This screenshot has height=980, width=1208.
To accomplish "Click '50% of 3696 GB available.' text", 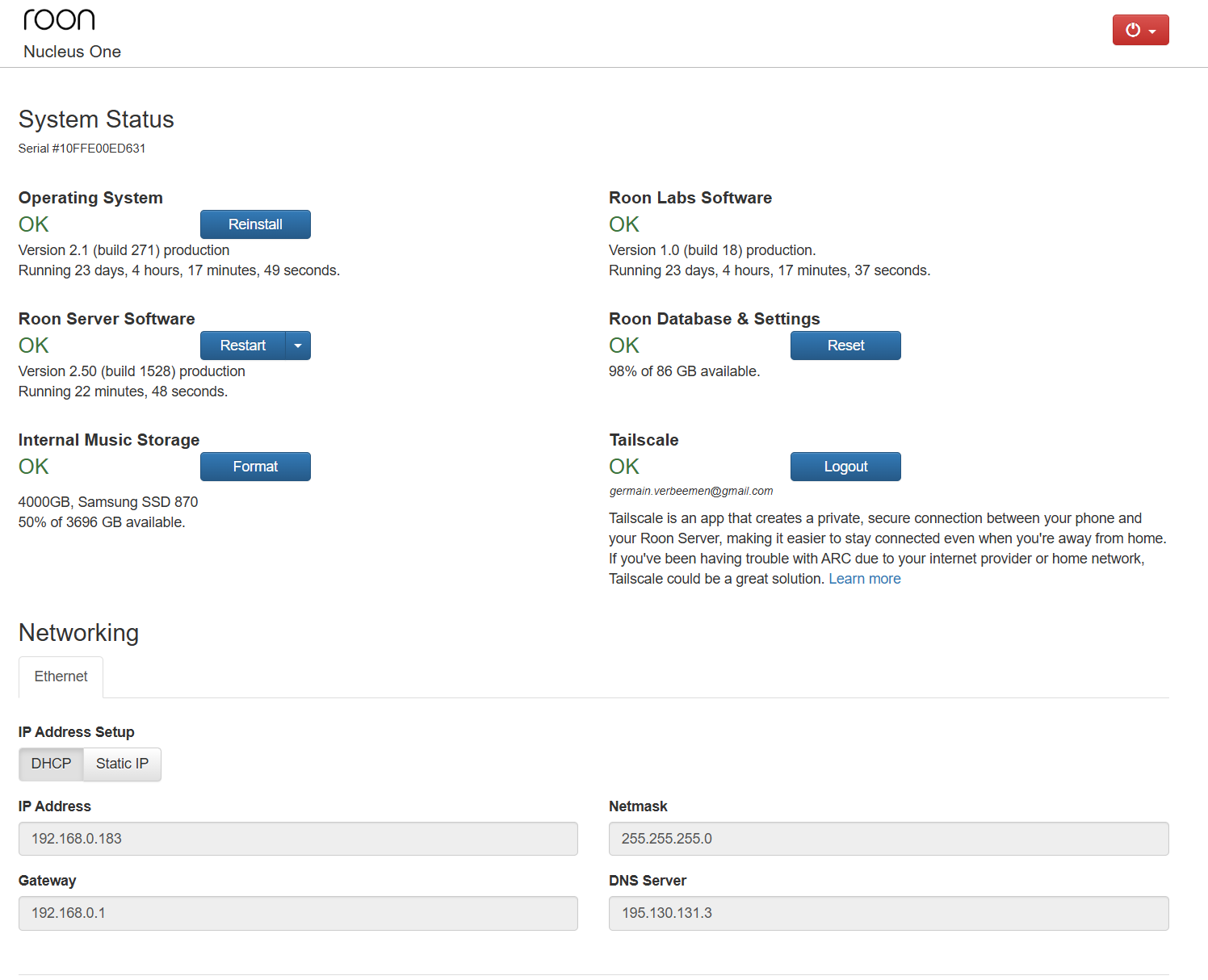I will coord(102,522).
